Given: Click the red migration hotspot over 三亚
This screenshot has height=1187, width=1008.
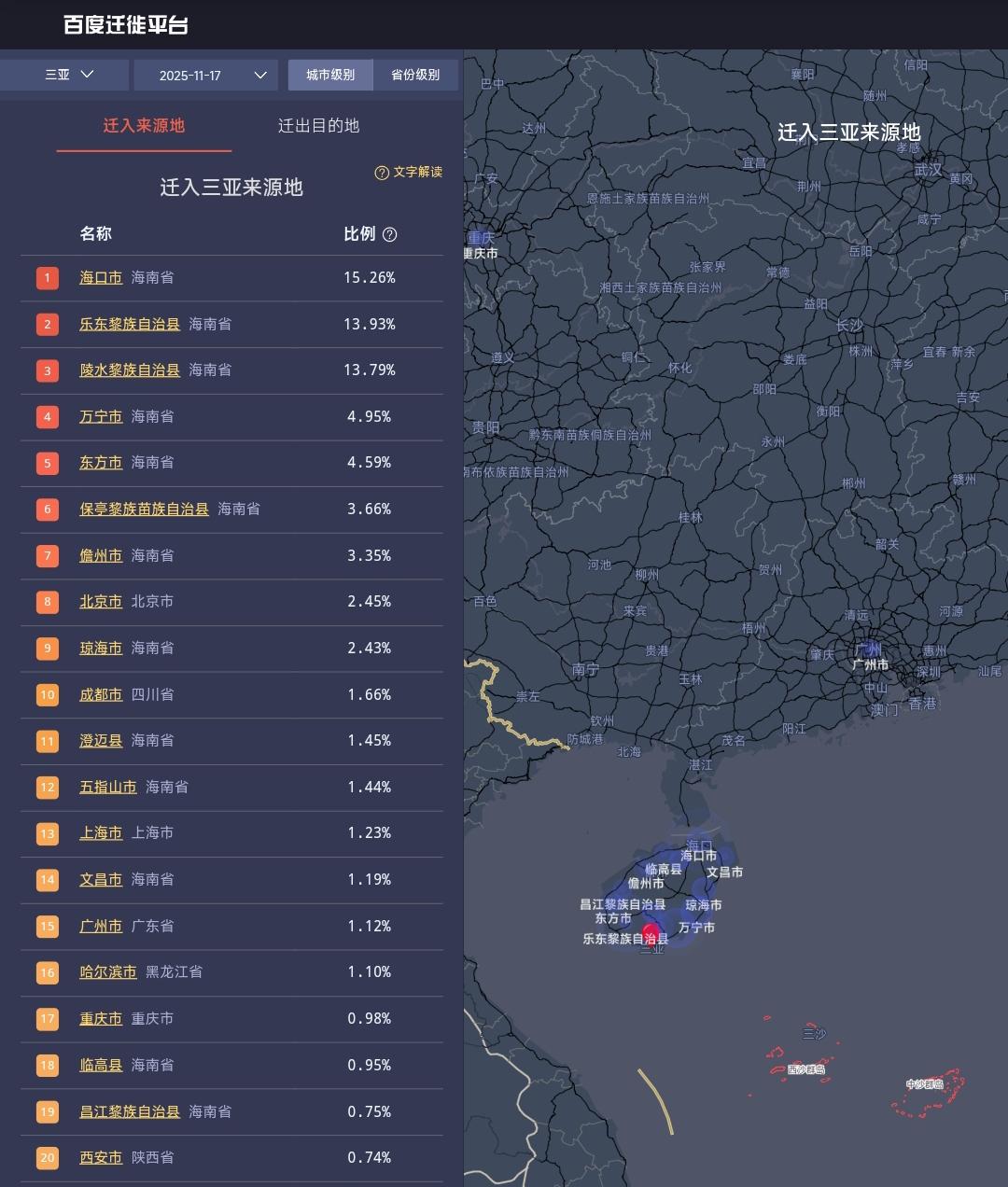Looking at the screenshot, I should pyautogui.click(x=650, y=931).
